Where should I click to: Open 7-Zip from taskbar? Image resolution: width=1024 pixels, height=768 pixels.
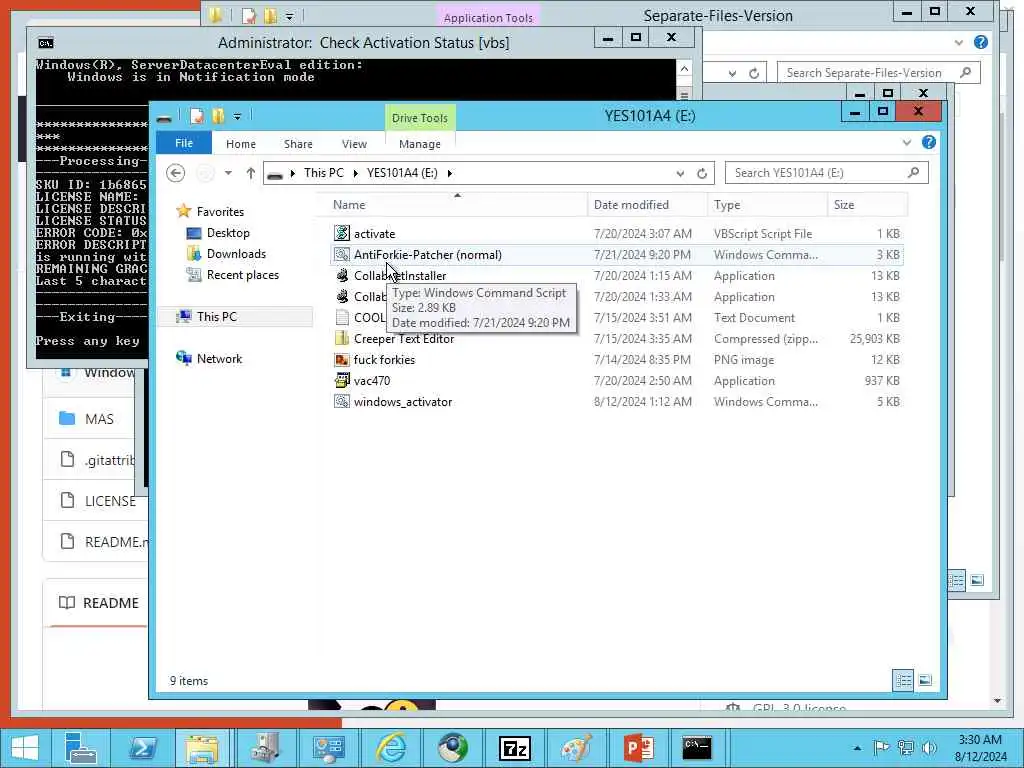[515, 748]
